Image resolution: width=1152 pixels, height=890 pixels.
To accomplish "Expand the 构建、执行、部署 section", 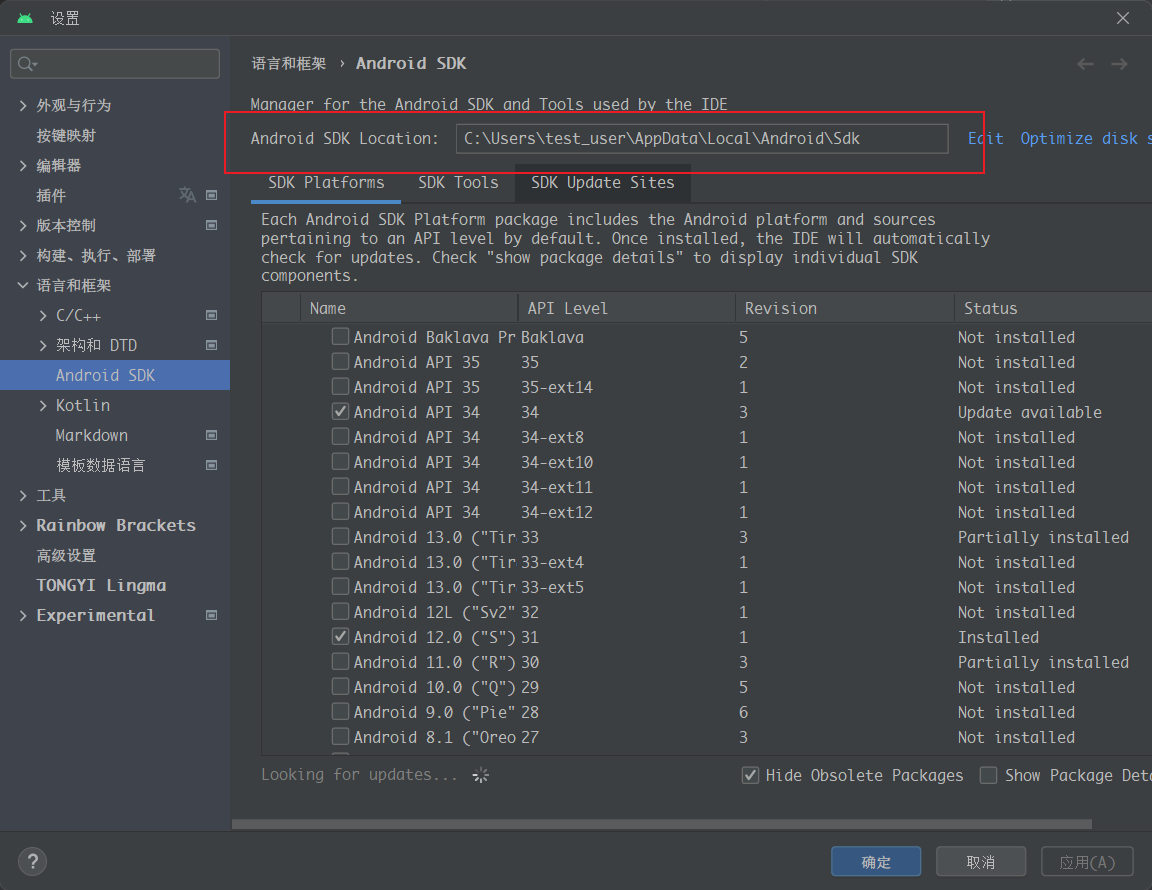I will click(23, 255).
